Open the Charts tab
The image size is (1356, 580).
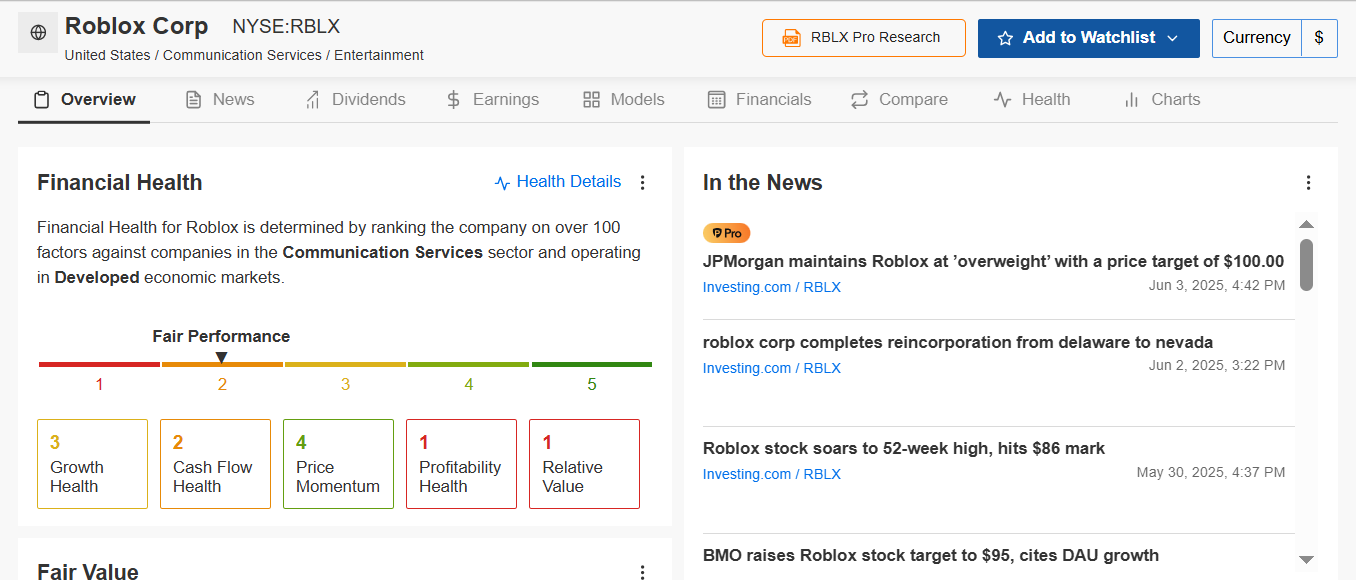pyautogui.click(x=1162, y=99)
